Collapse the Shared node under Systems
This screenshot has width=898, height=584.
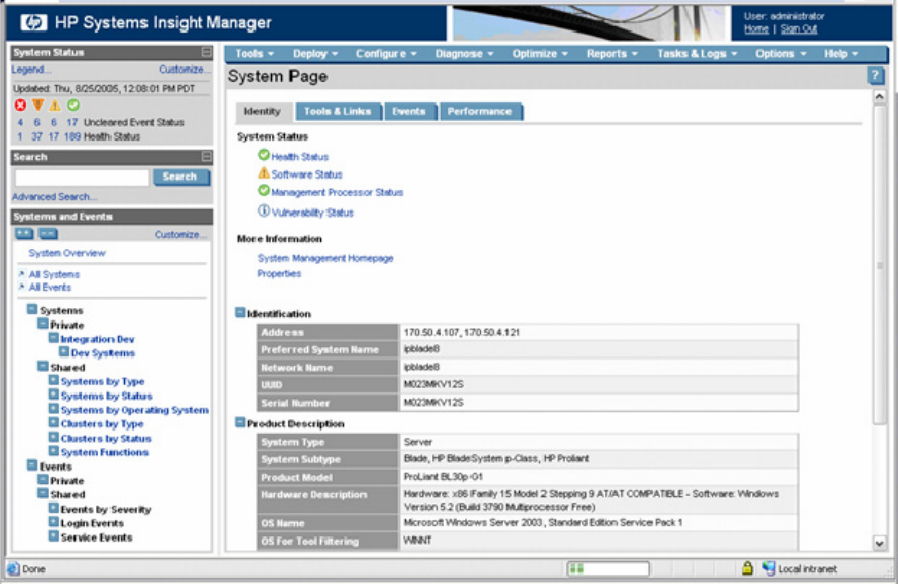pos(43,366)
